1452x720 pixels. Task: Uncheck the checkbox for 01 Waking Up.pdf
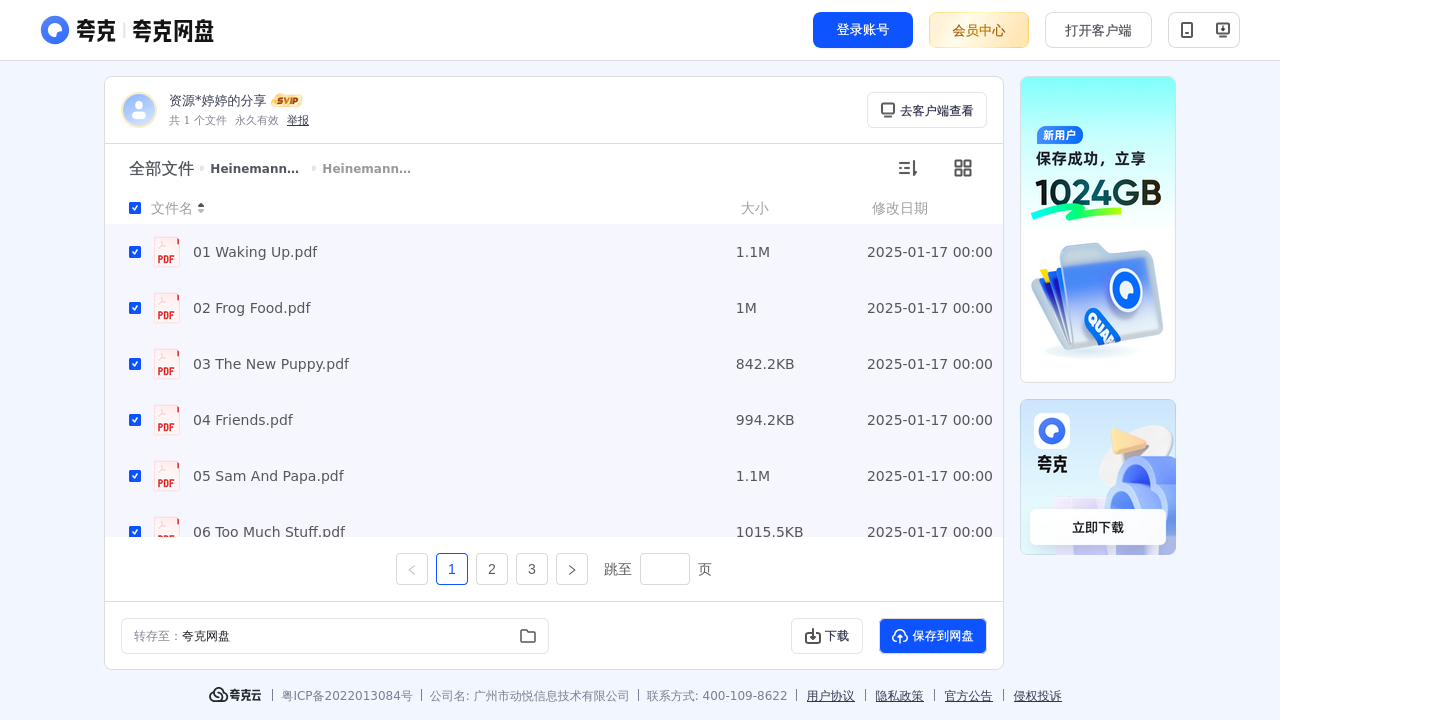click(135, 252)
